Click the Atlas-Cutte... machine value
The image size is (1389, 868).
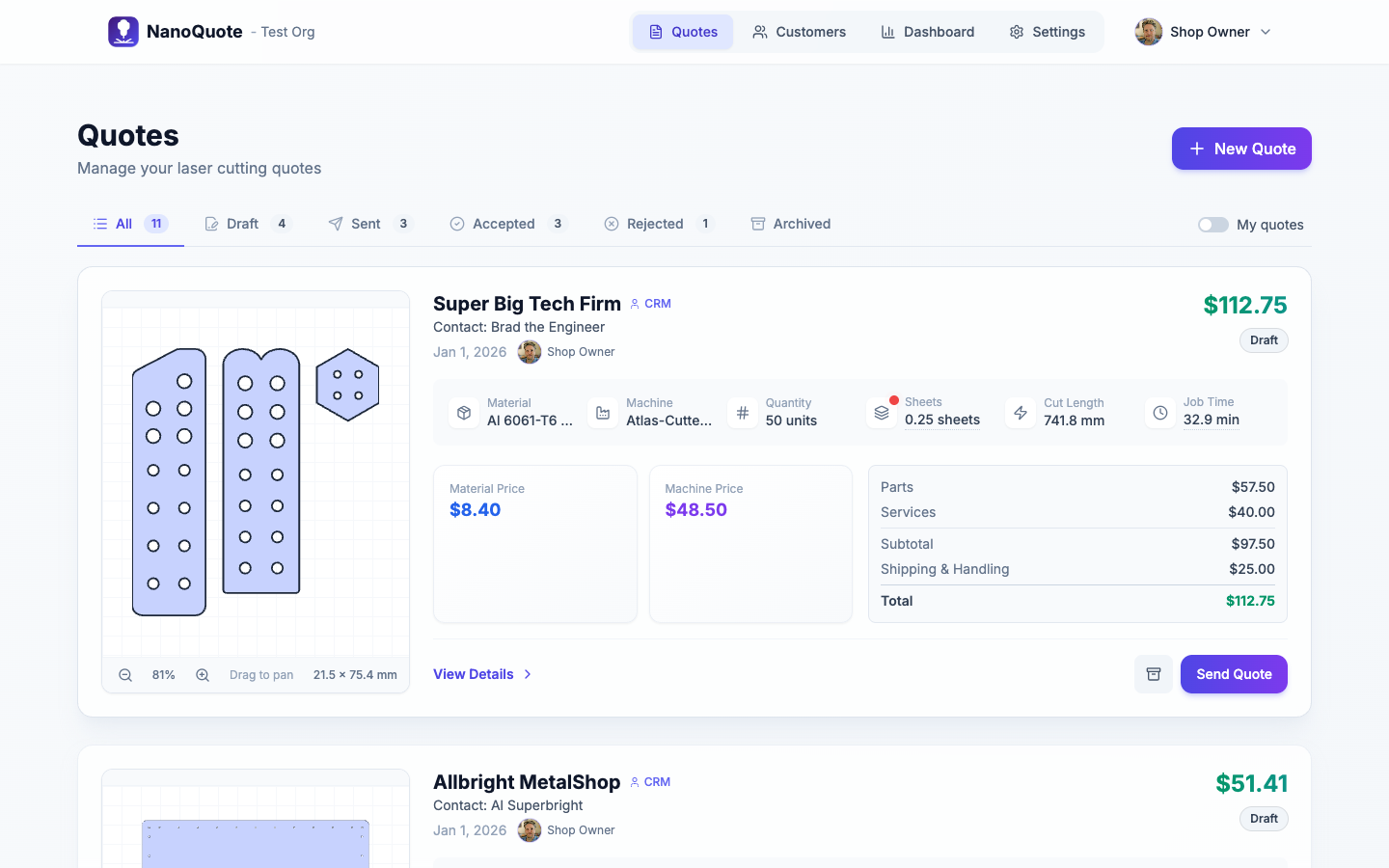click(669, 420)
